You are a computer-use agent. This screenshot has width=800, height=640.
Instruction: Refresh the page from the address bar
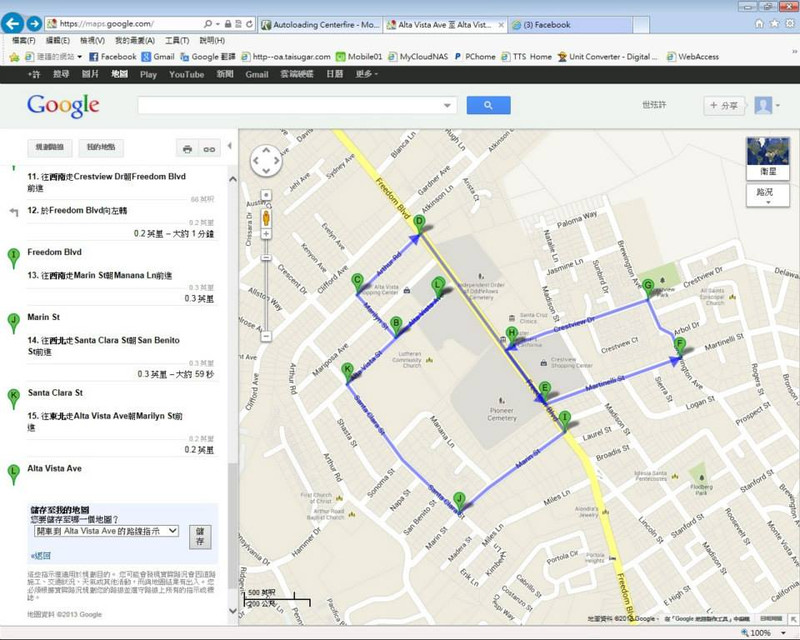tap(249, 24)
